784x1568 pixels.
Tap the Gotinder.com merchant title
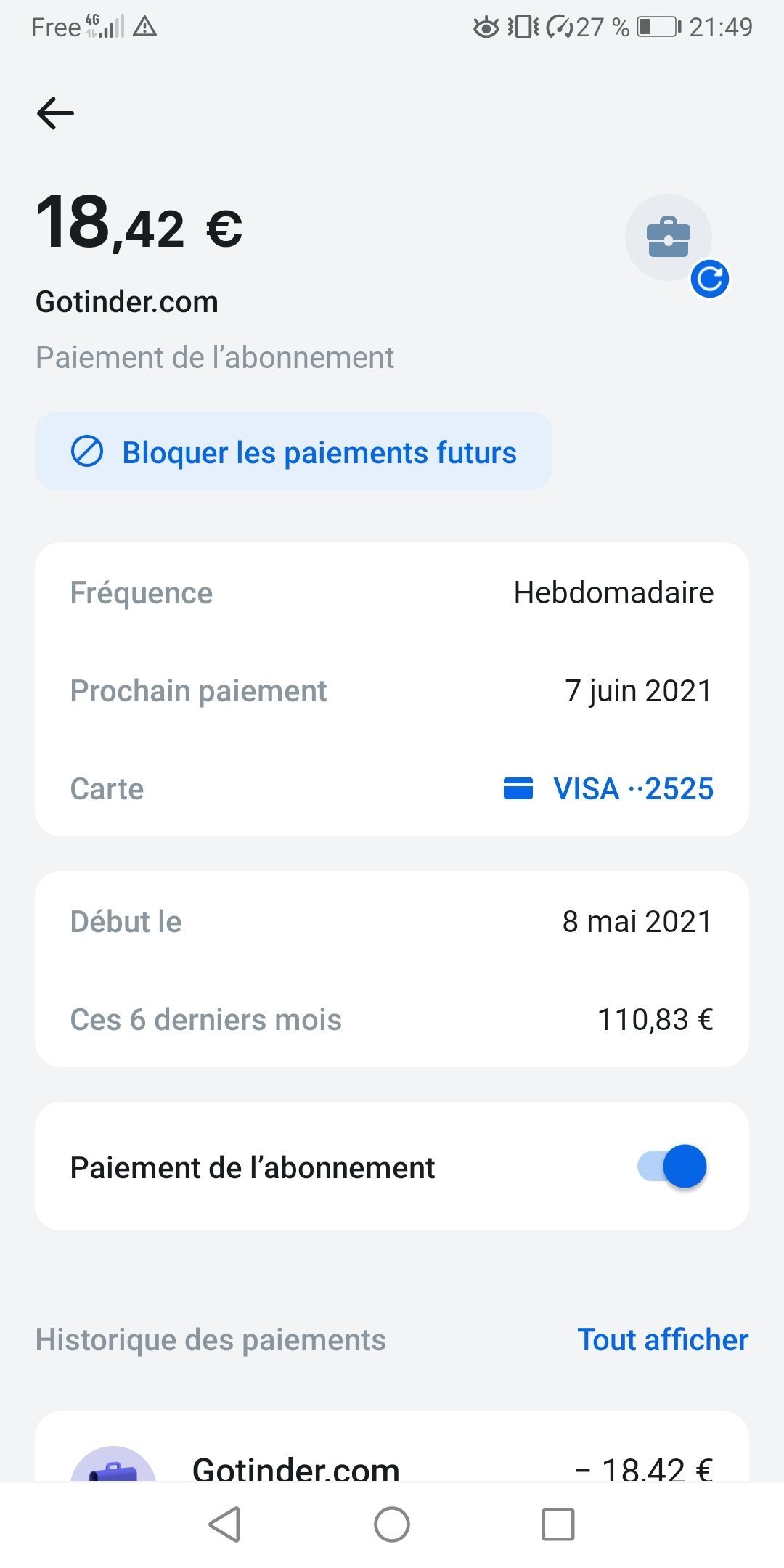point(127,302)
